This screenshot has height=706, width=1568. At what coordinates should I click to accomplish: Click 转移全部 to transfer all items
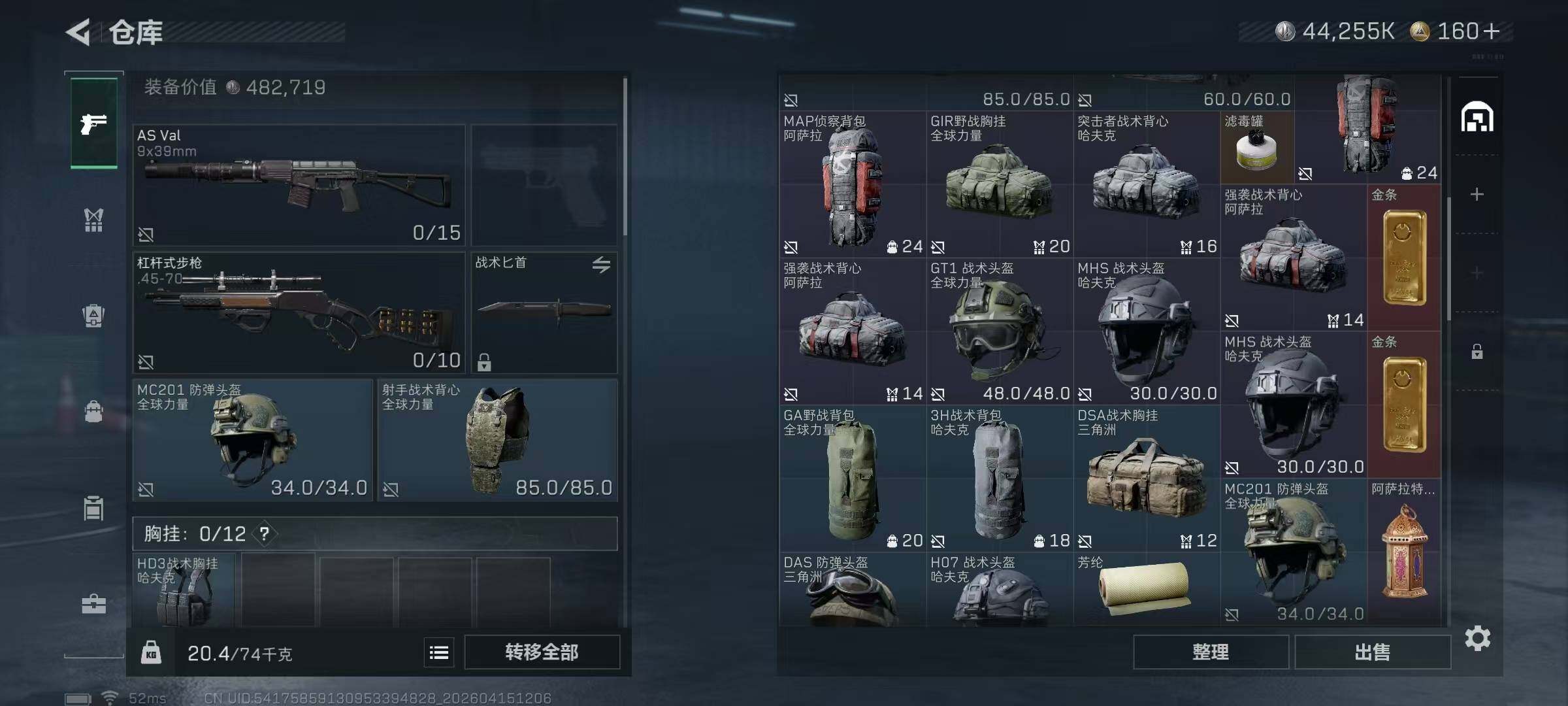tap(542, 652)
